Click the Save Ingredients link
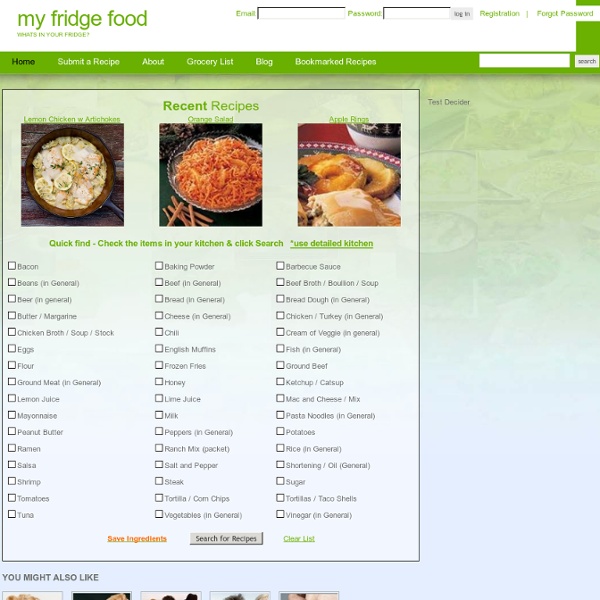 (x=137, y=539)
